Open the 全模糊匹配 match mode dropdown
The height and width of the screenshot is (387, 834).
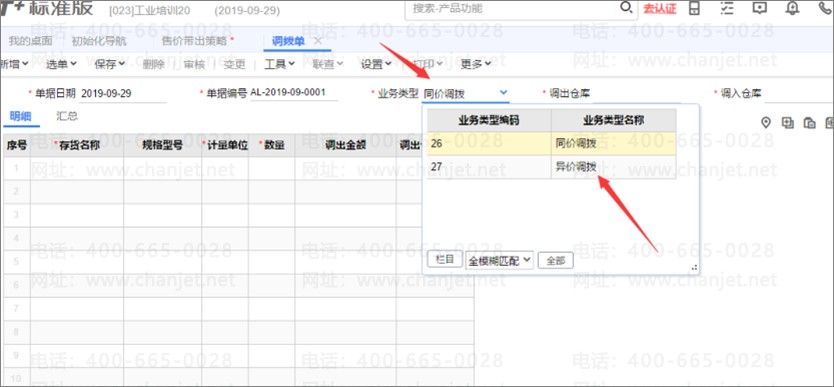point(499,260)
